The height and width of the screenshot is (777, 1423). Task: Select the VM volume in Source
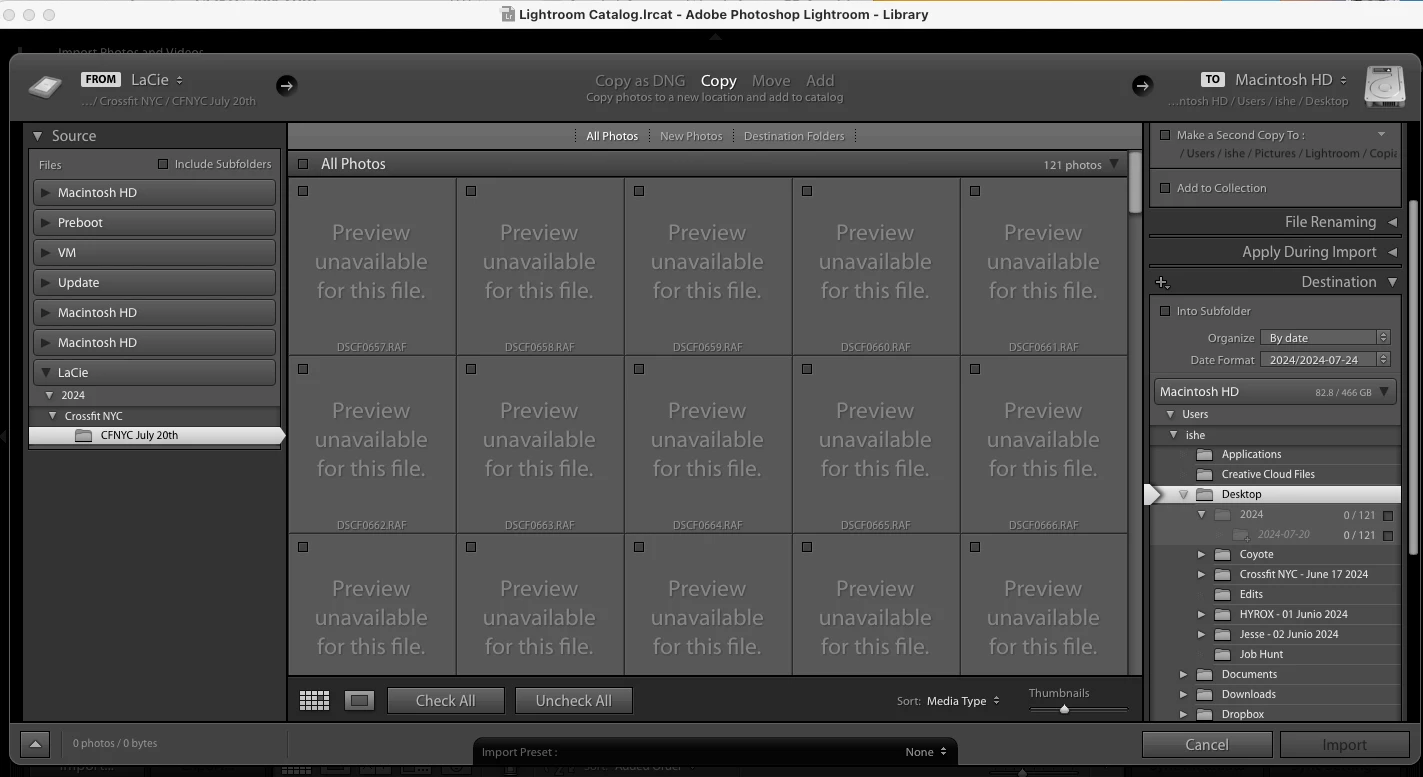(155, 253)
